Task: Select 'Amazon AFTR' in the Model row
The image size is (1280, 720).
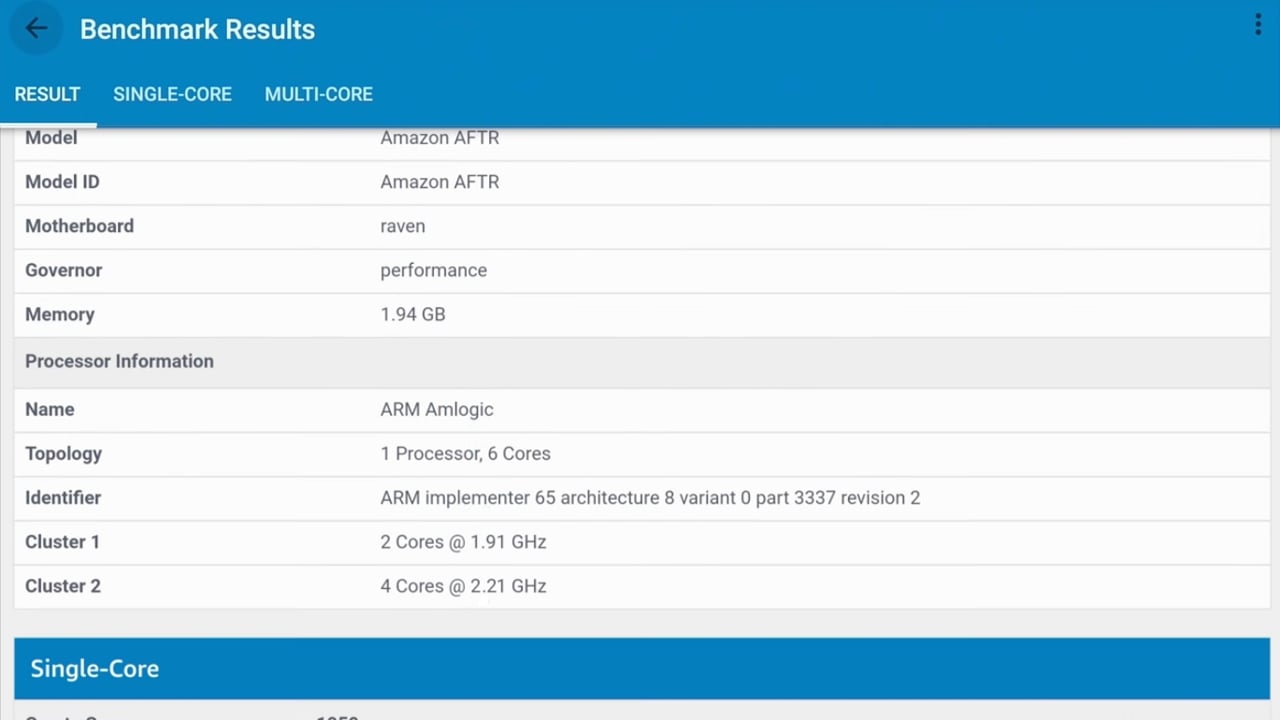Action: pyautogui.click(x=440, y=138)
